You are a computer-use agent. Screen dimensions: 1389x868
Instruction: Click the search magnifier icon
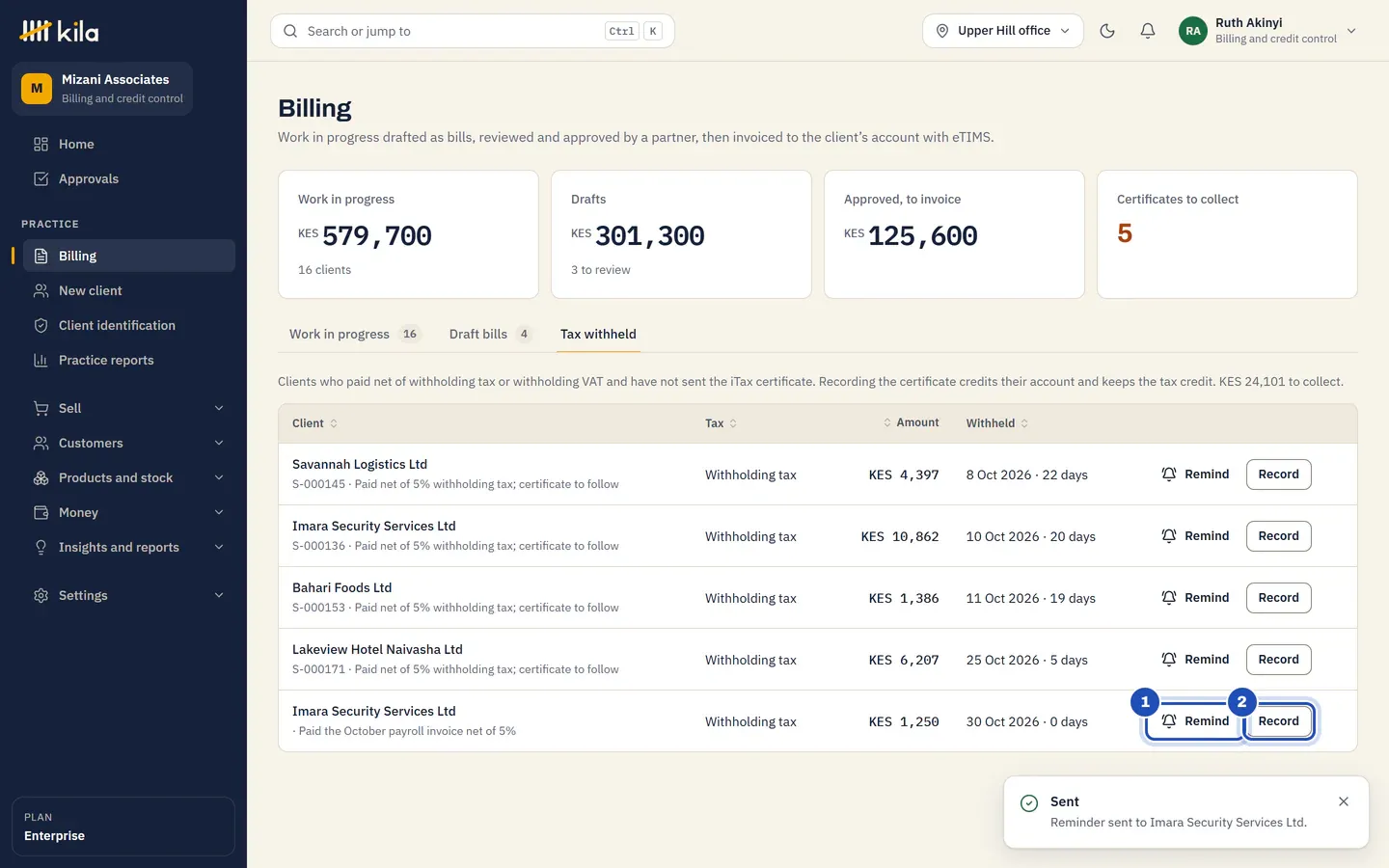coord(290,31)
